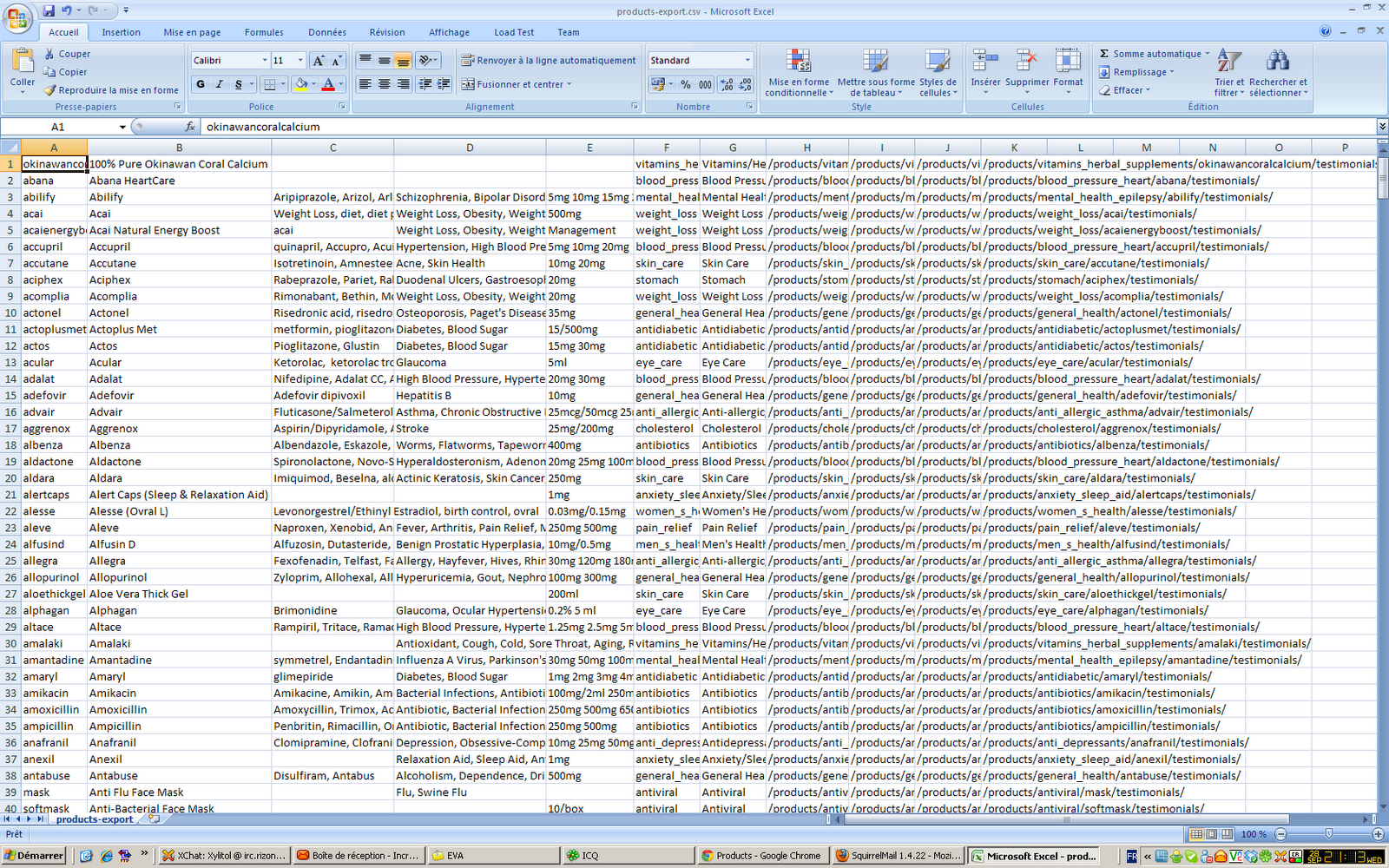Open Mettre sous forme de tableau

(x=876, y=73)
